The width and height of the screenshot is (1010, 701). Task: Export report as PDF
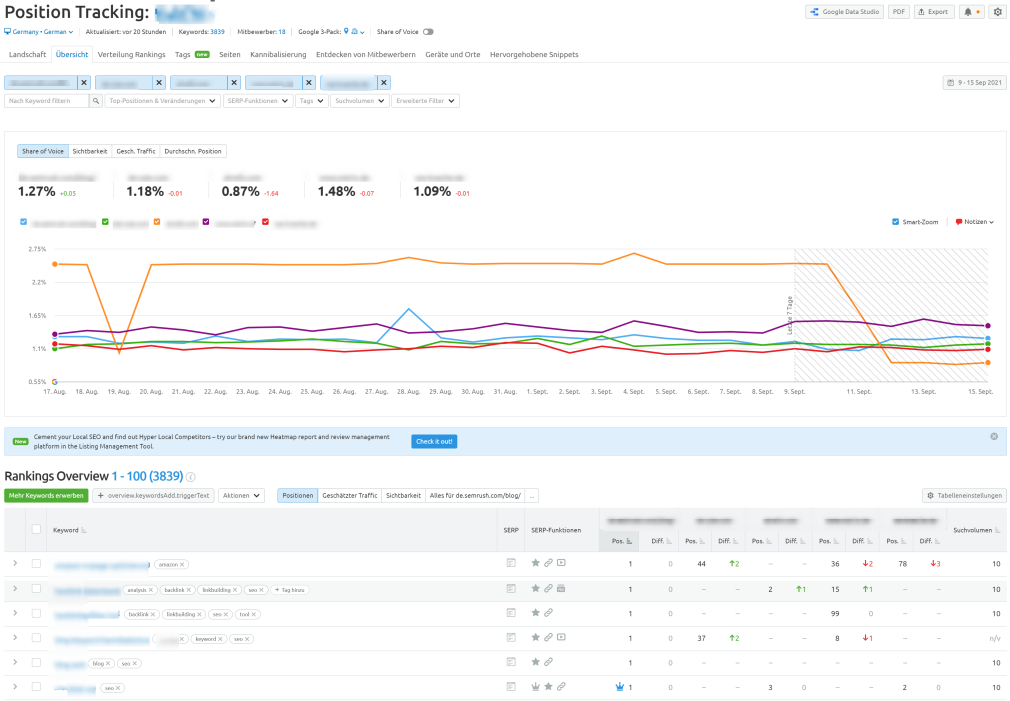coord(899,12)
